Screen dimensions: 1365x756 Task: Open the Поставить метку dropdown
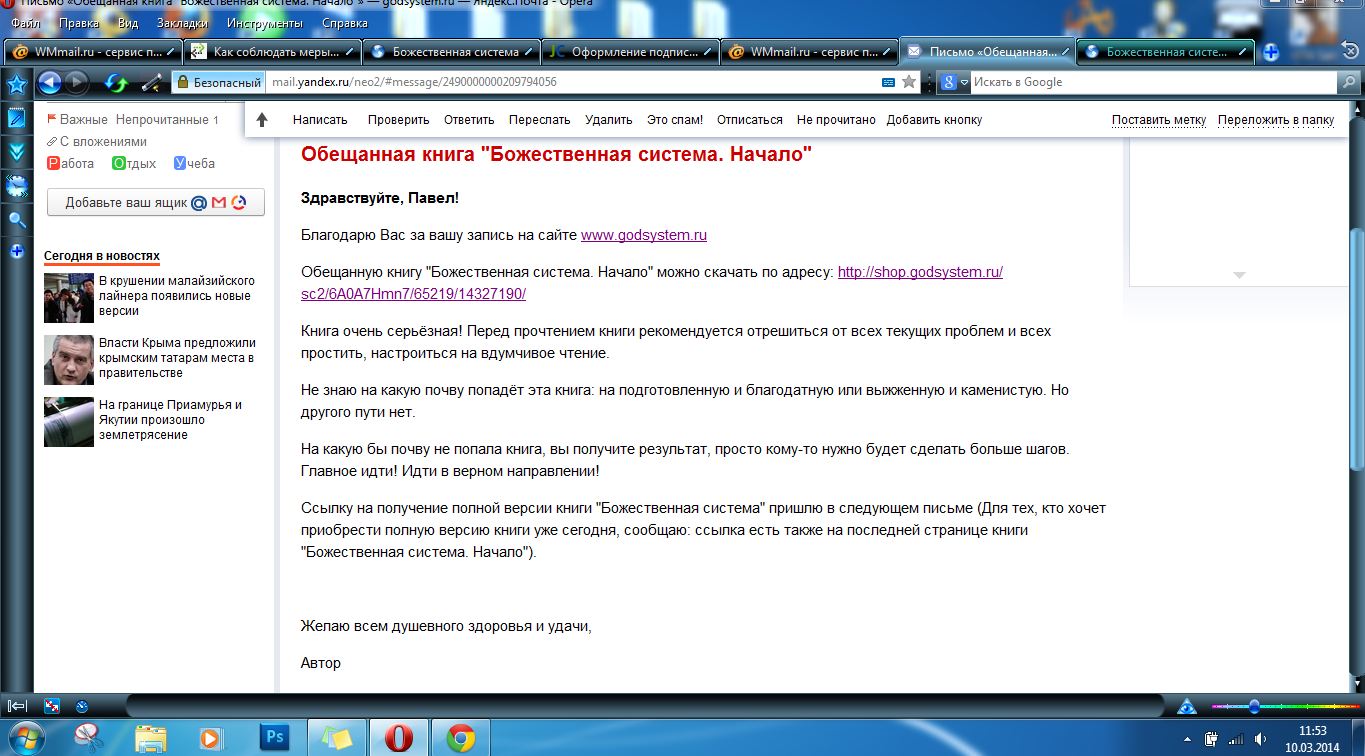(x=1159, y=120)
